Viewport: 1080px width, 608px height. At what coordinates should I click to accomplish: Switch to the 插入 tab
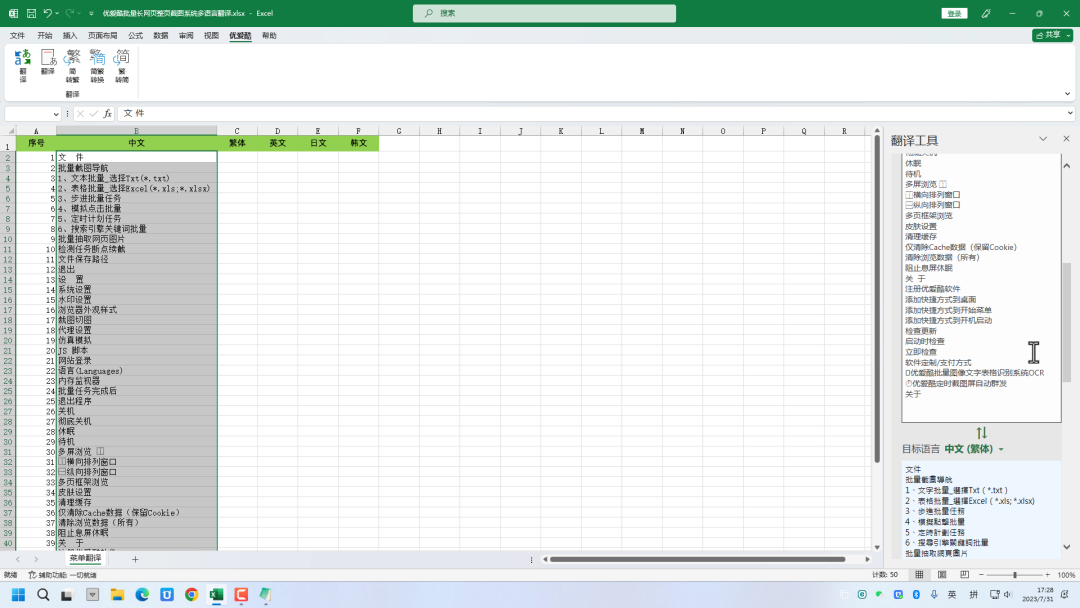click(70, 35)
